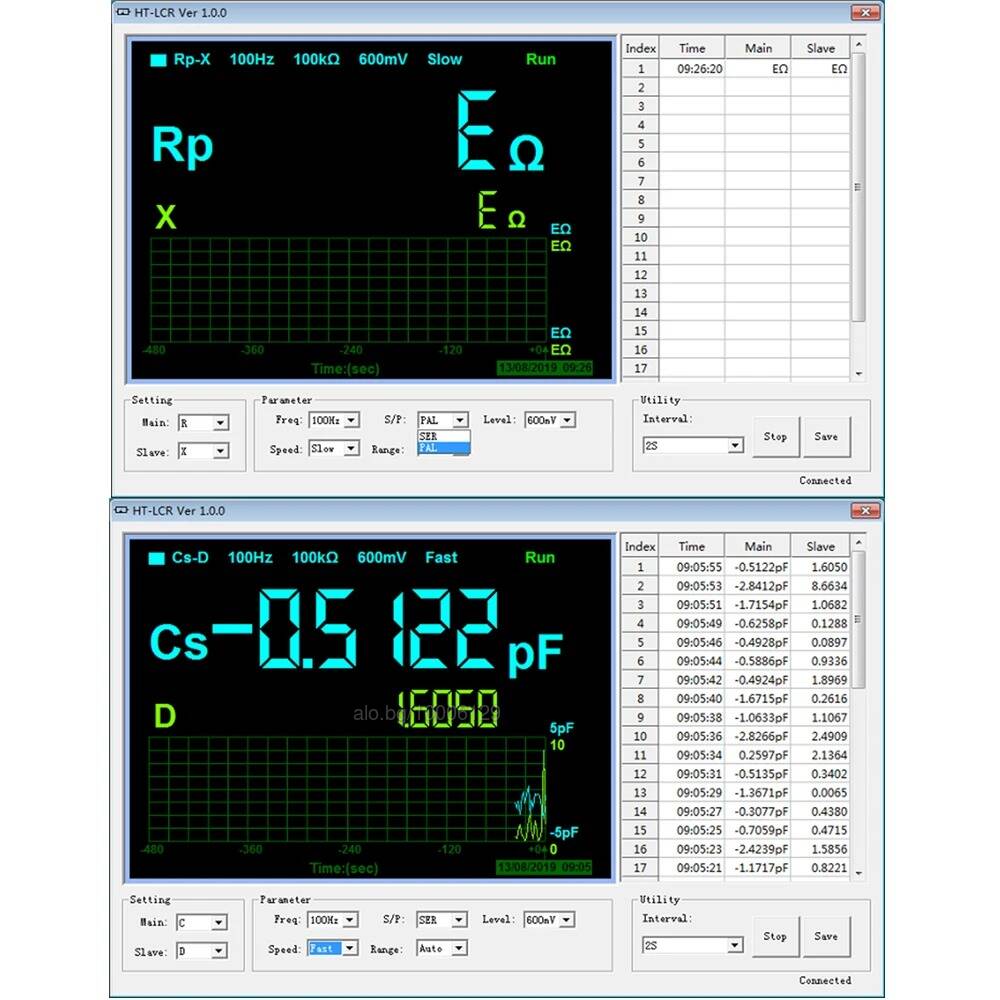Select SER option in open S/P list
1000x1000 pixels.
tap(444, 436)
